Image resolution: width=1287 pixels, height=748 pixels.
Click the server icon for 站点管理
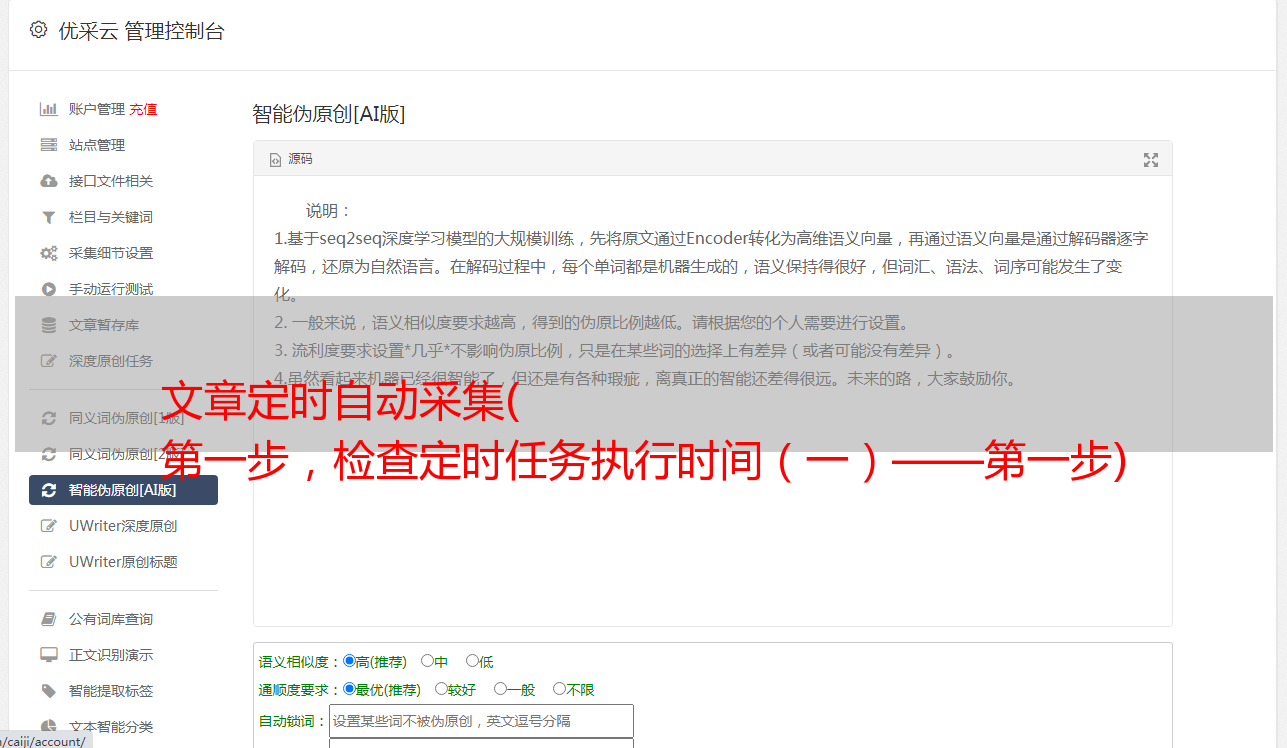[48, 145]
